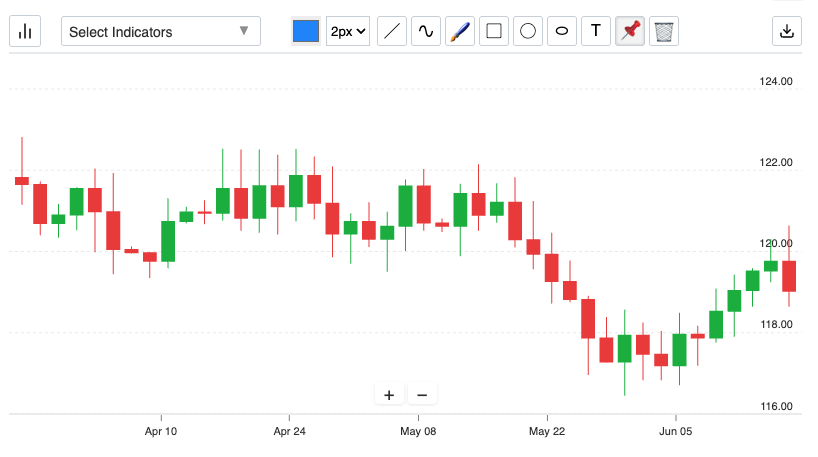818x457 pixels.
Task: Pick the blue drawing color swatch
Action: coord(306,31)
